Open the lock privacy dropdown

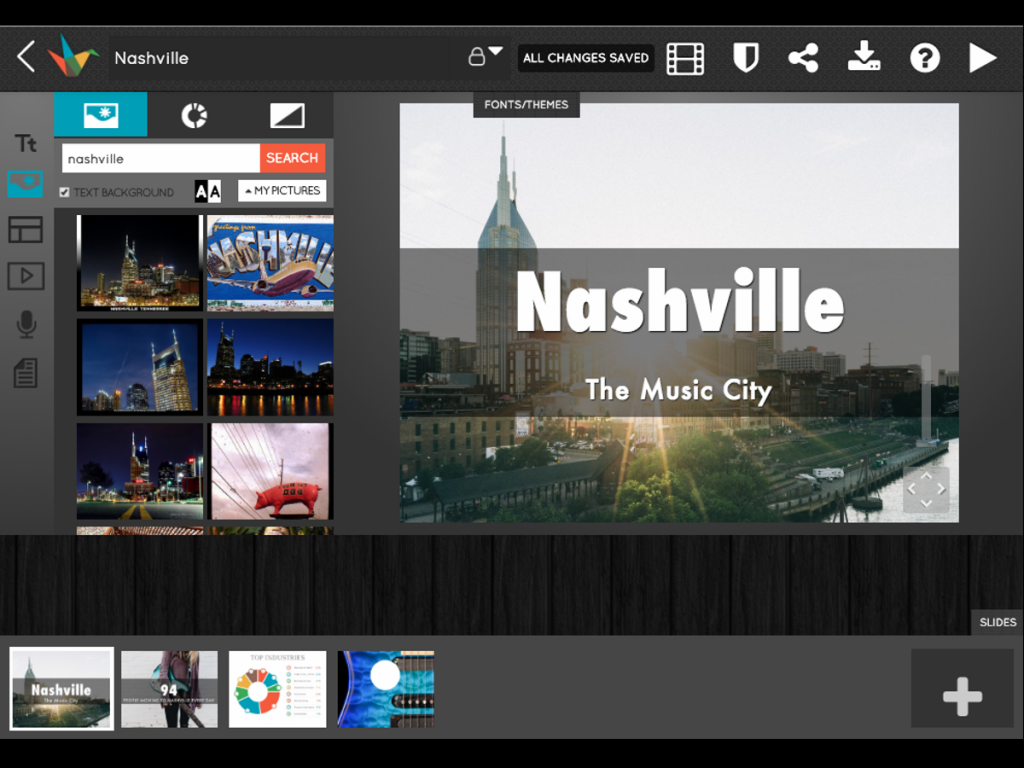(485, 56)
